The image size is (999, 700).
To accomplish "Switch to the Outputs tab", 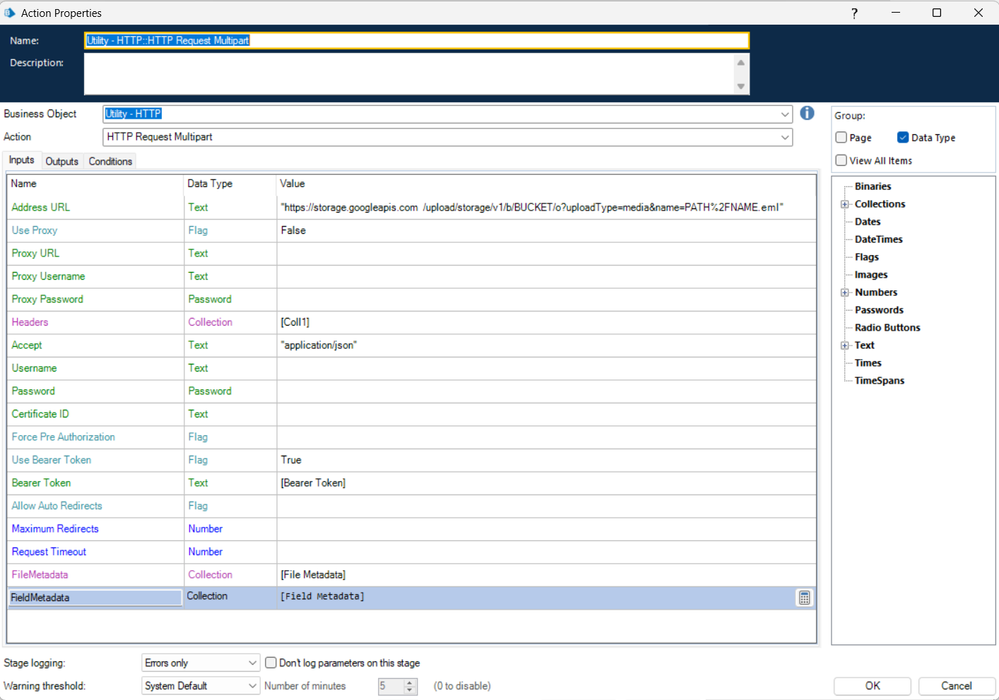I will pos(62,161).
